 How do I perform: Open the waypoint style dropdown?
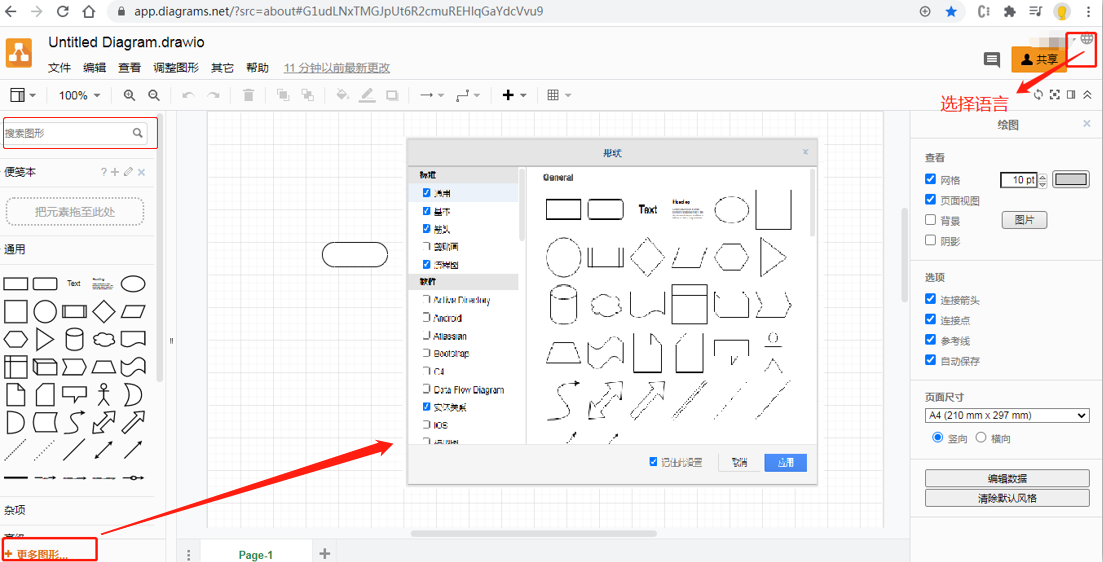pos(468,95)
